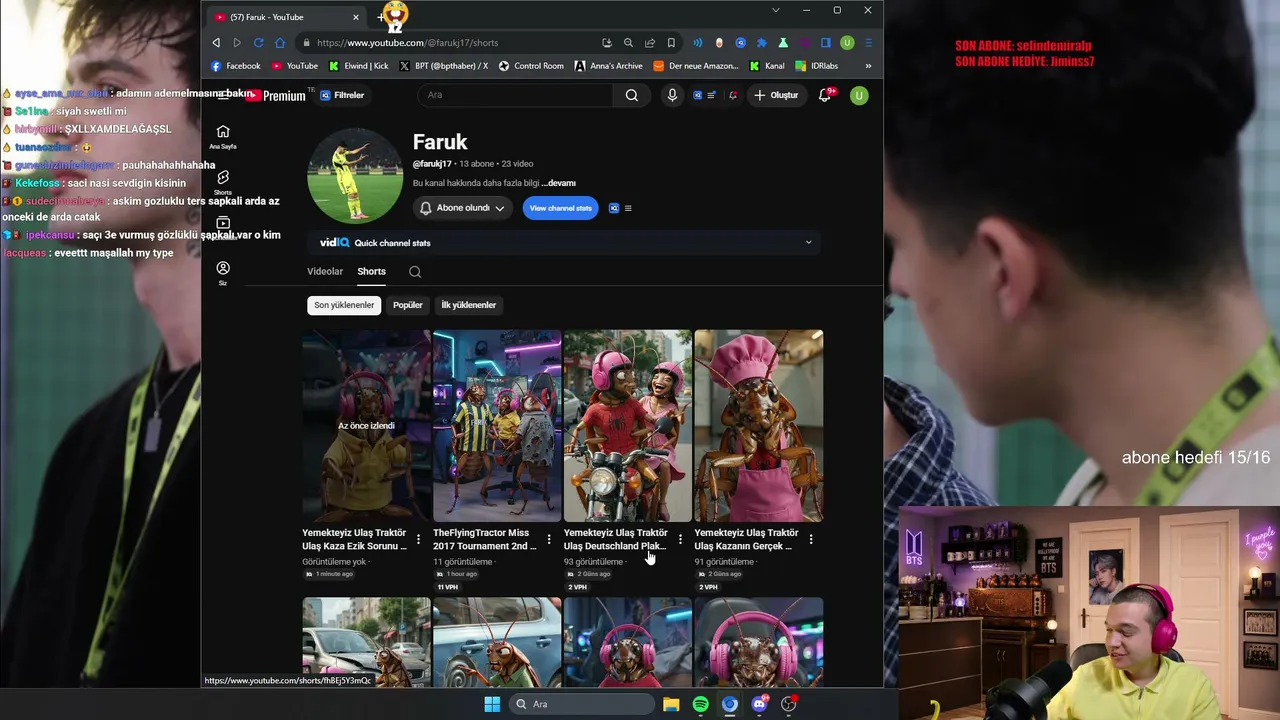The width and height of the screenshot is (1280, 720).
Task: Open options for Ulaş Deutschland Plak short
Action: click(680, 539)
